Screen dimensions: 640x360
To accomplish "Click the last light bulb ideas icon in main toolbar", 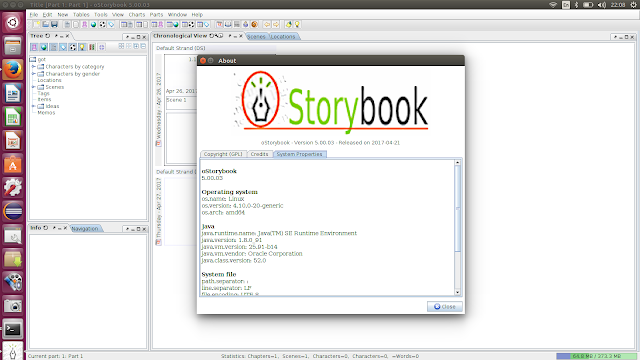I will coord(297,24).
